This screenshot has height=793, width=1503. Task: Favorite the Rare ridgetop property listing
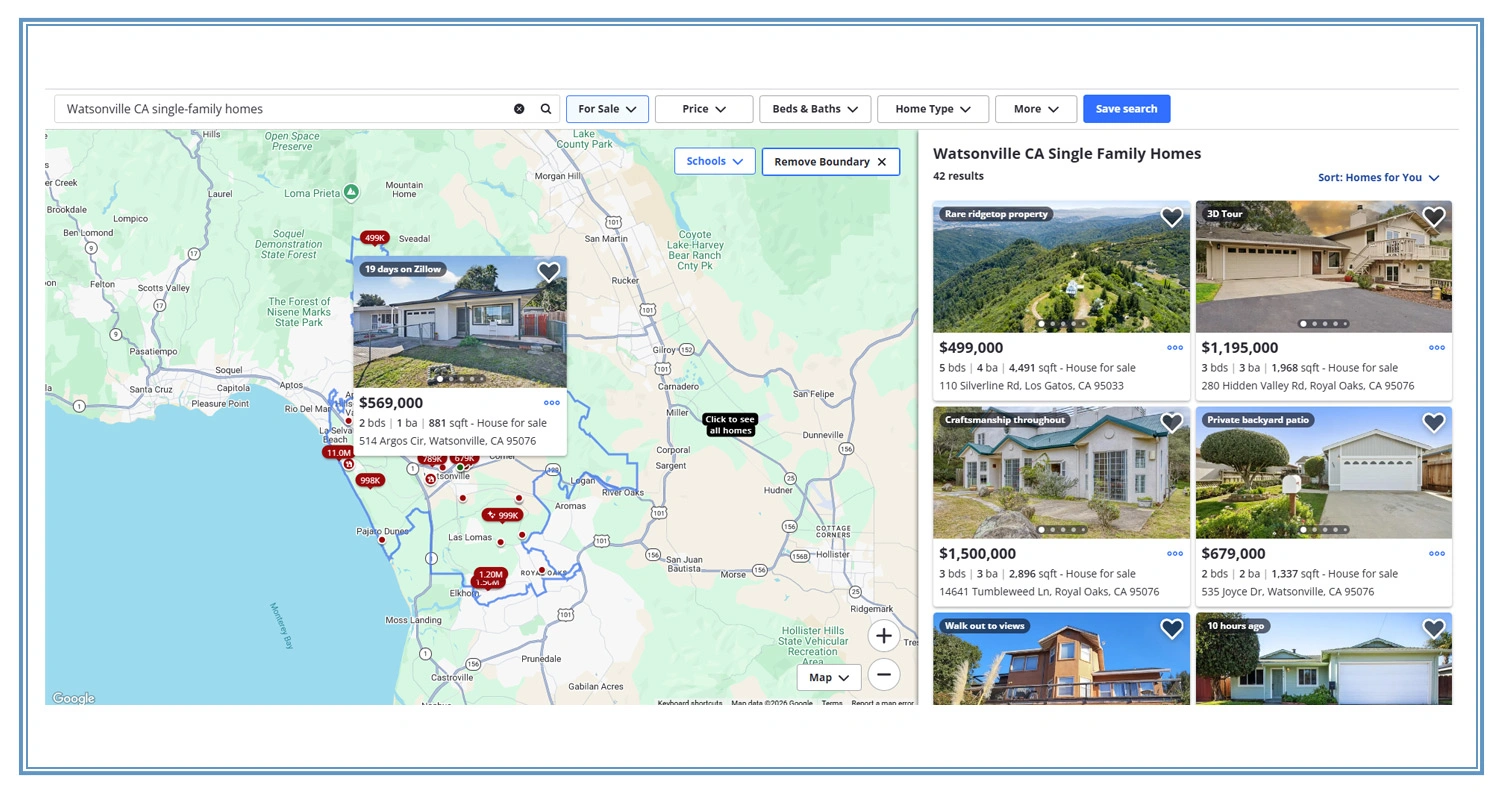pos(1171,217)
